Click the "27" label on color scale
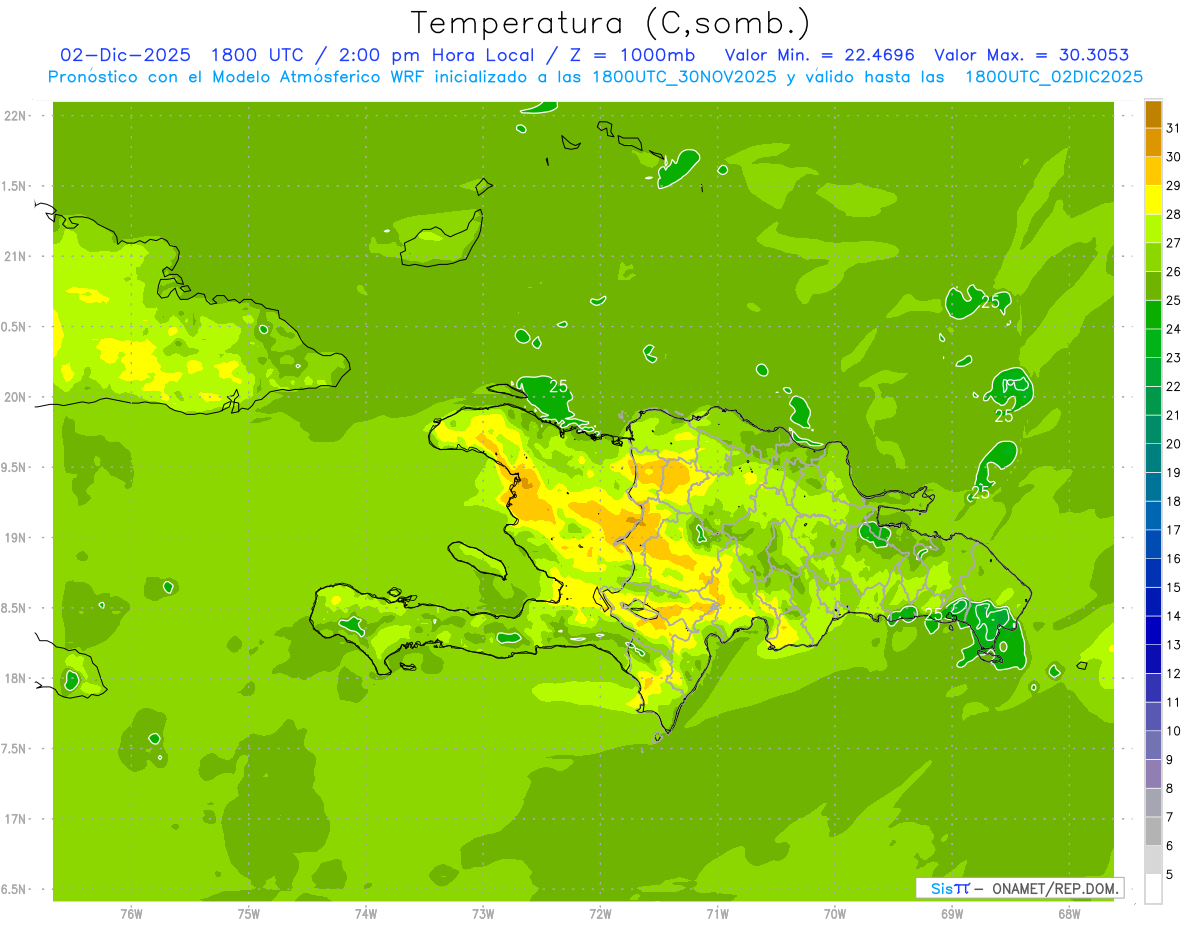 tap(1173, 242)
